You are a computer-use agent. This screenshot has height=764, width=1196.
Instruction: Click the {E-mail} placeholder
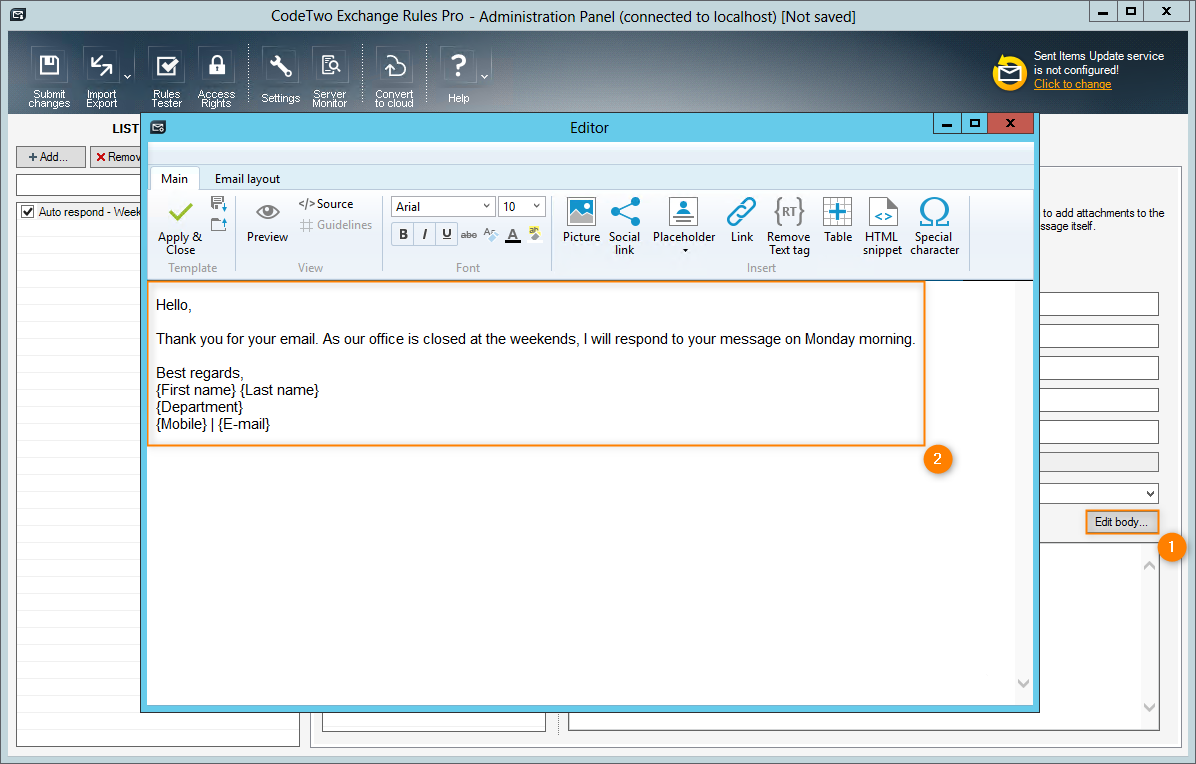click(x=244, y=424)
